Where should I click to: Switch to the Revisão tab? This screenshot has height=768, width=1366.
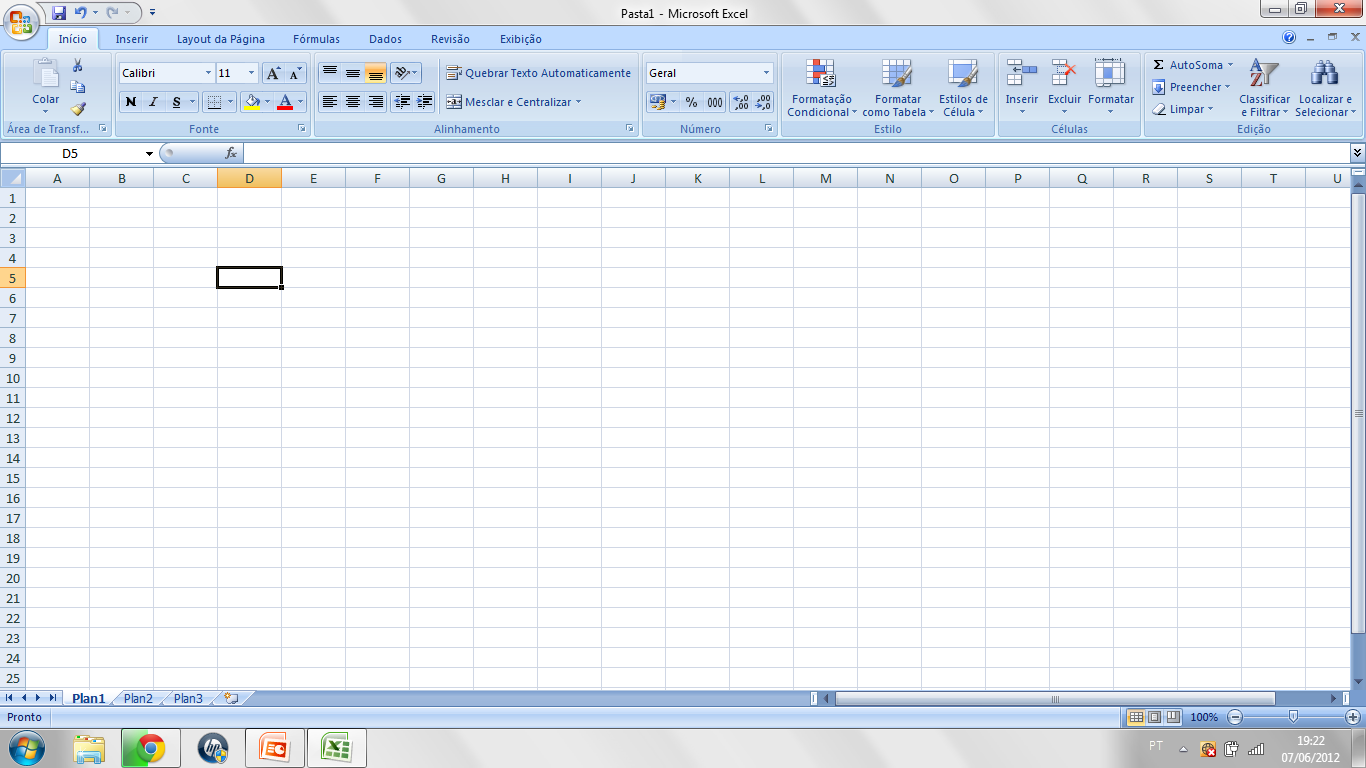tap(450, 39)
